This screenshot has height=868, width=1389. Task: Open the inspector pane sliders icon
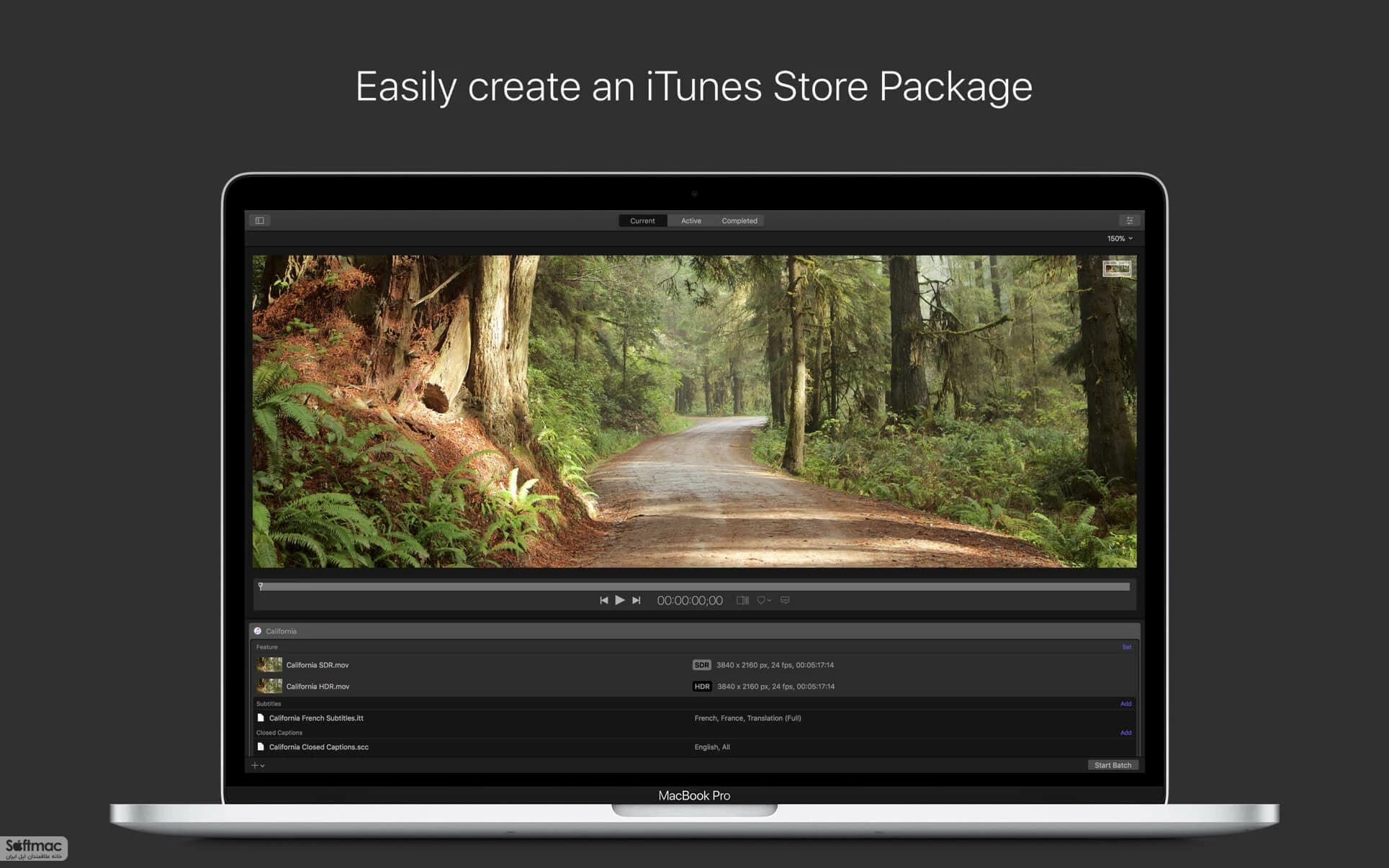(x=1129, y=220)
